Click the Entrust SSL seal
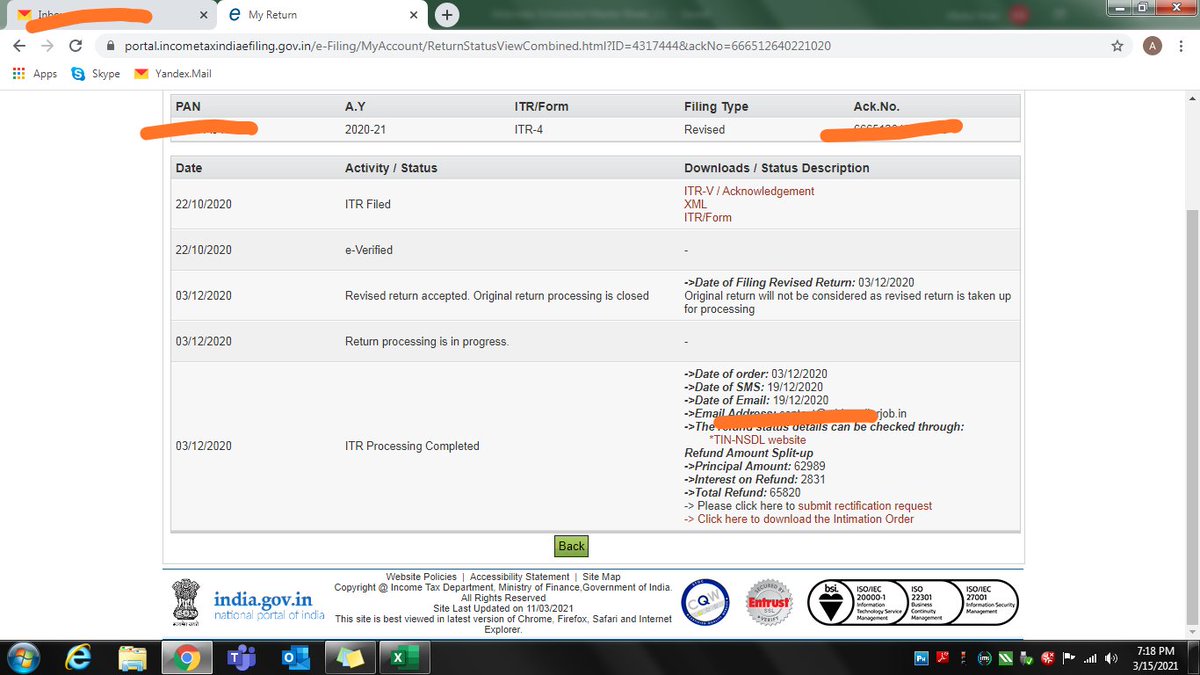This screenshot has width=1200, height=675. point(770,604)
